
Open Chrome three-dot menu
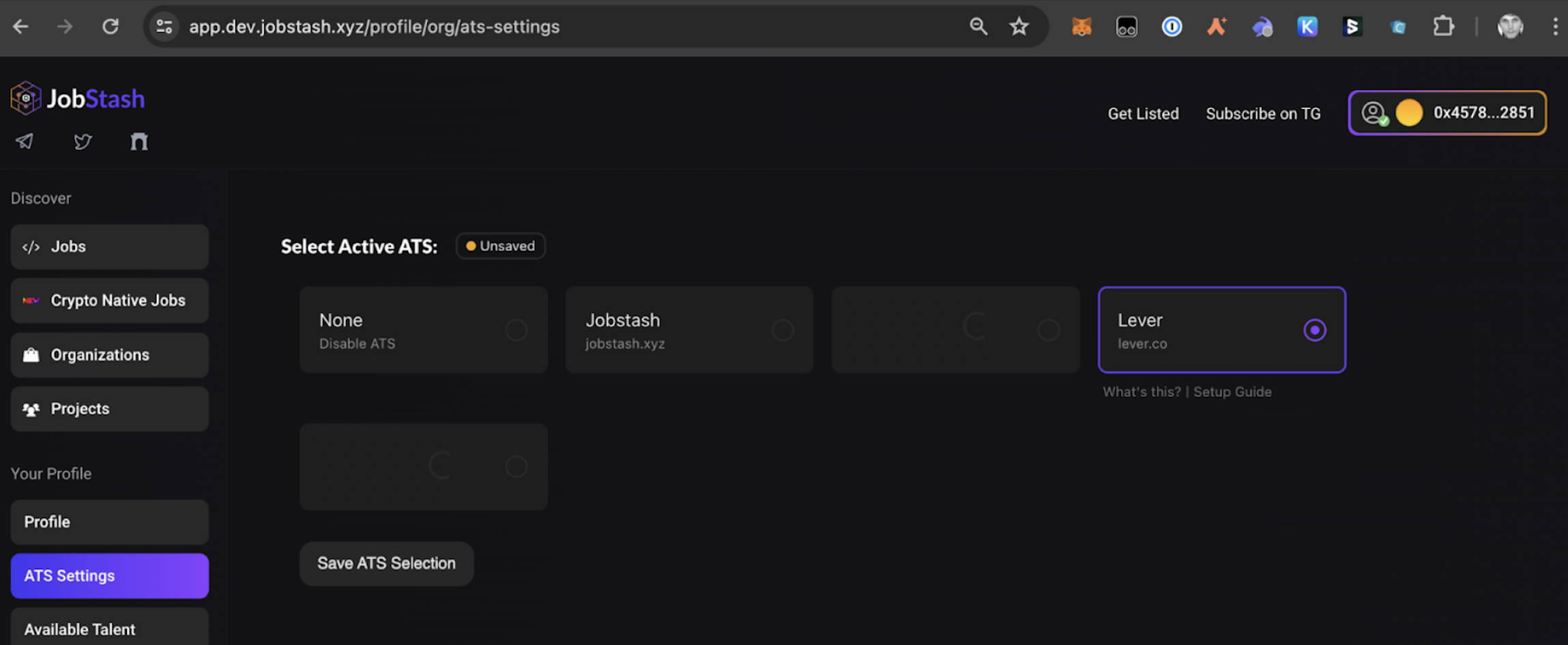pyautogui.click(x=1555, y=27)
